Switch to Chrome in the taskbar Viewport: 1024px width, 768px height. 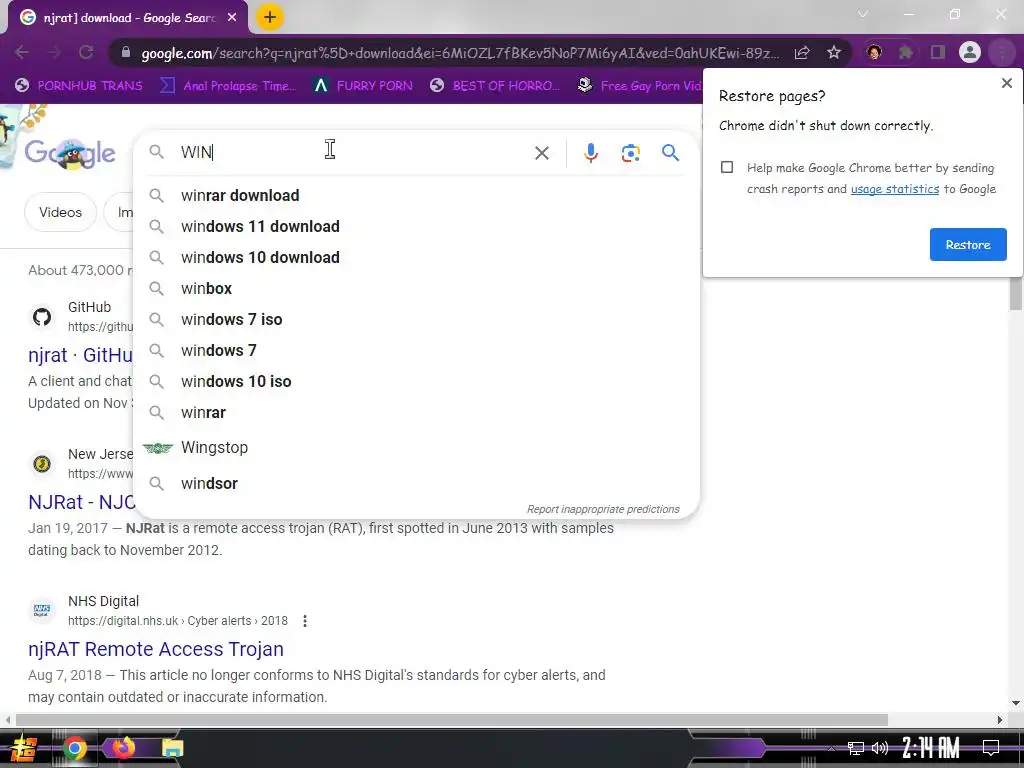(x=75, y=748)
